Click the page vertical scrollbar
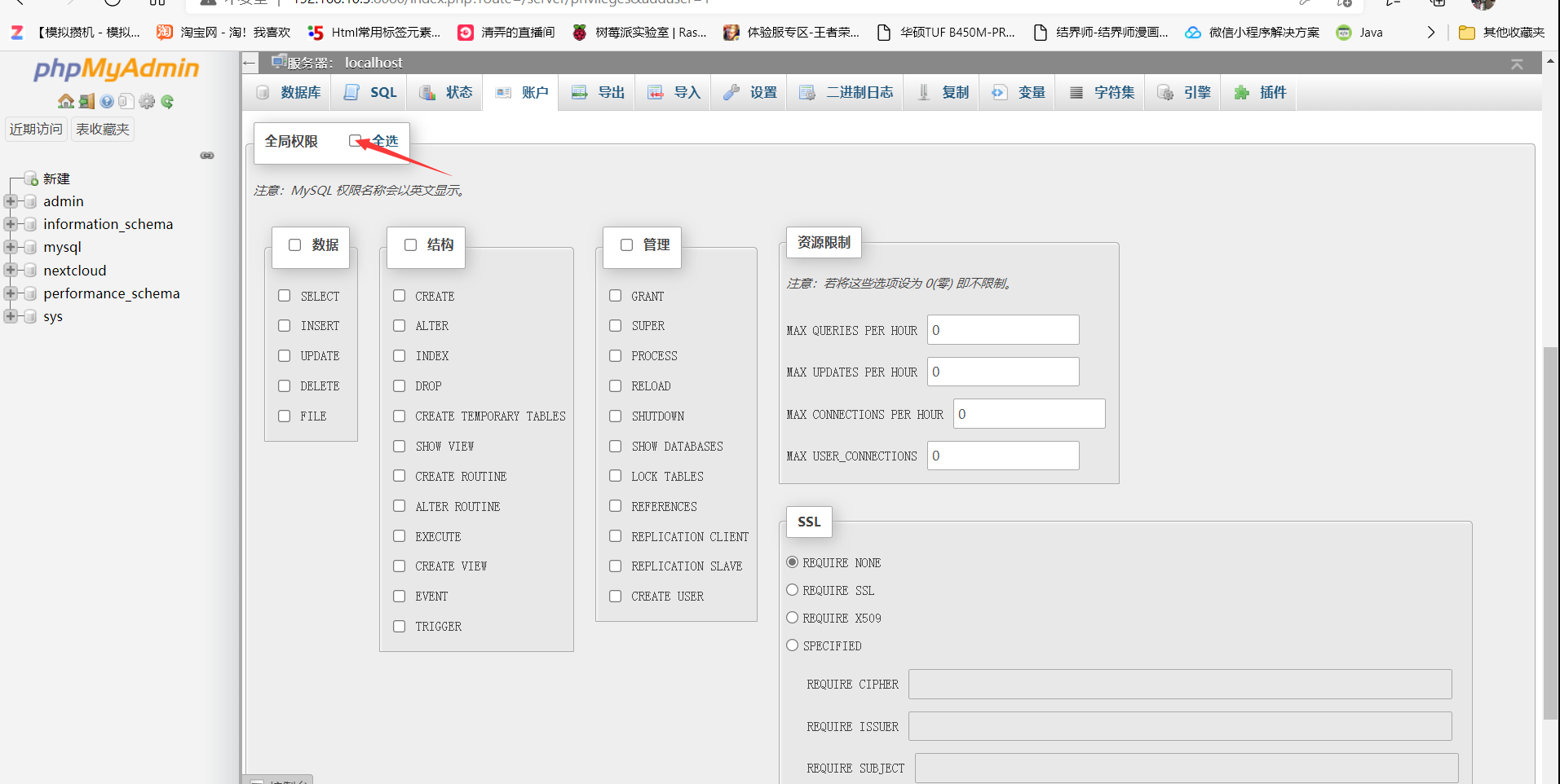1560x784 pixels. pos(1550,533)
